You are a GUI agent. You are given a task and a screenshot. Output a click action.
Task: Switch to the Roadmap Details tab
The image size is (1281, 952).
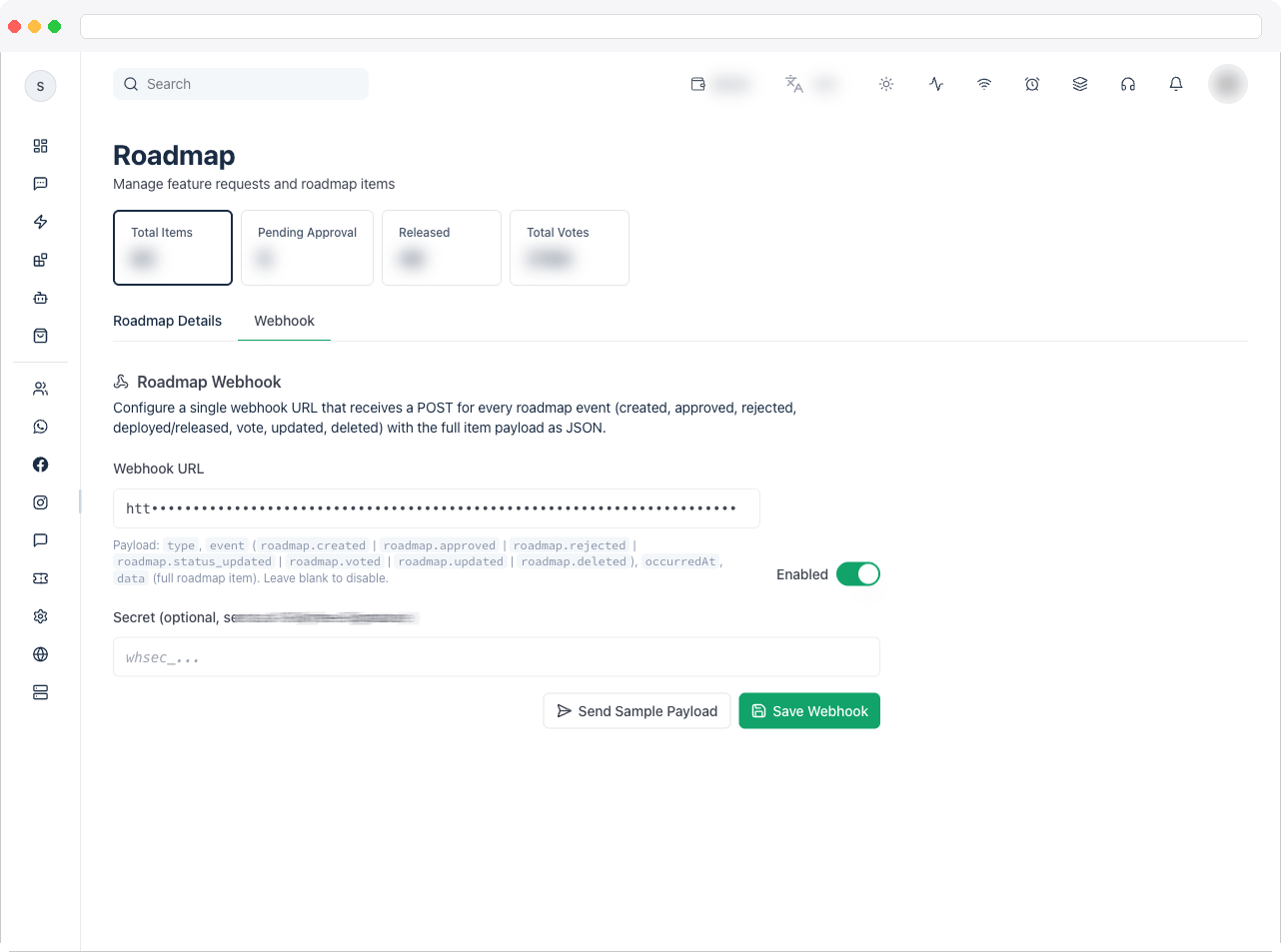point(167,321)
